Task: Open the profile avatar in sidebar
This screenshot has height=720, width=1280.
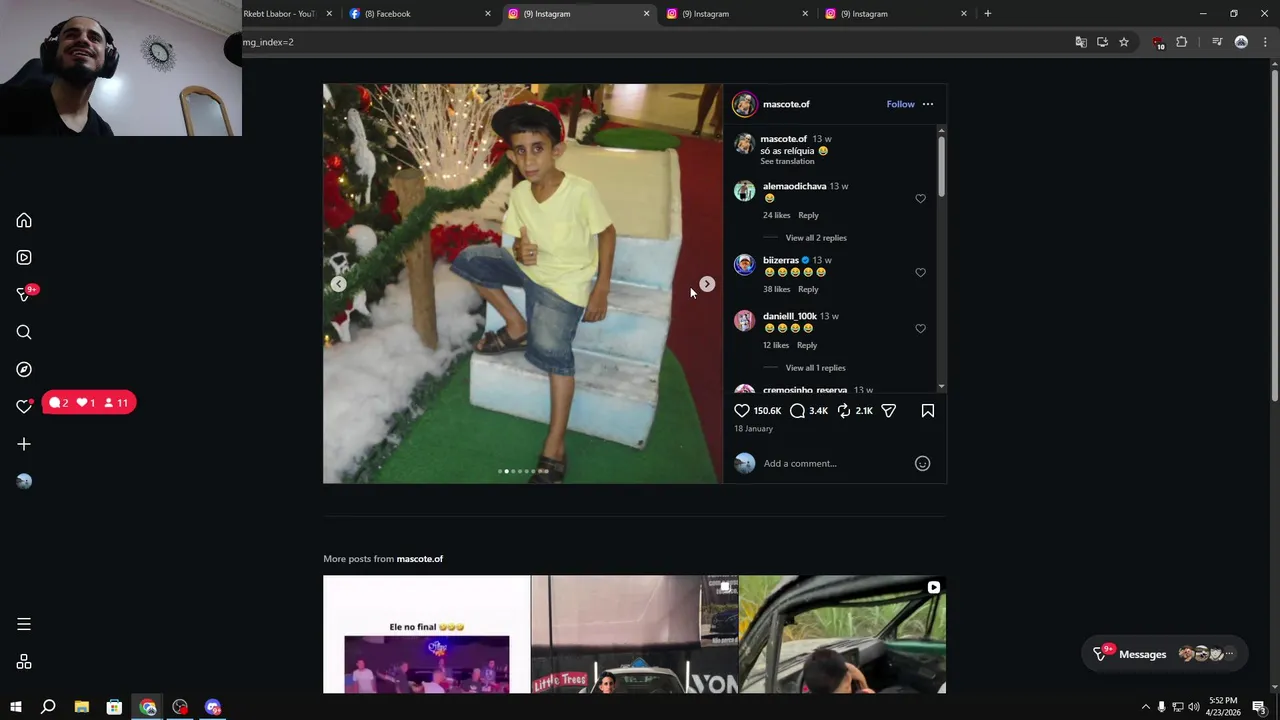Action: (24, 481)
